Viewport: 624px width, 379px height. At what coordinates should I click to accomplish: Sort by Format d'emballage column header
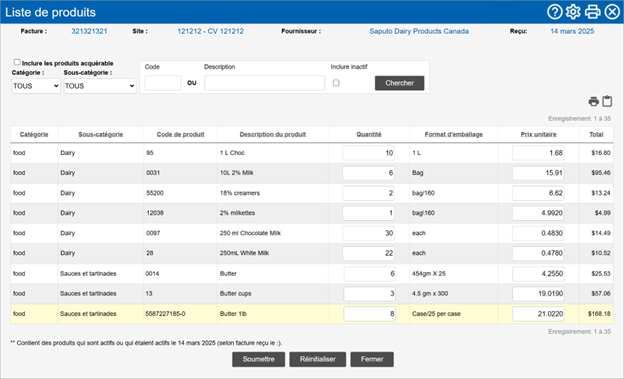(x=453, y=135)
